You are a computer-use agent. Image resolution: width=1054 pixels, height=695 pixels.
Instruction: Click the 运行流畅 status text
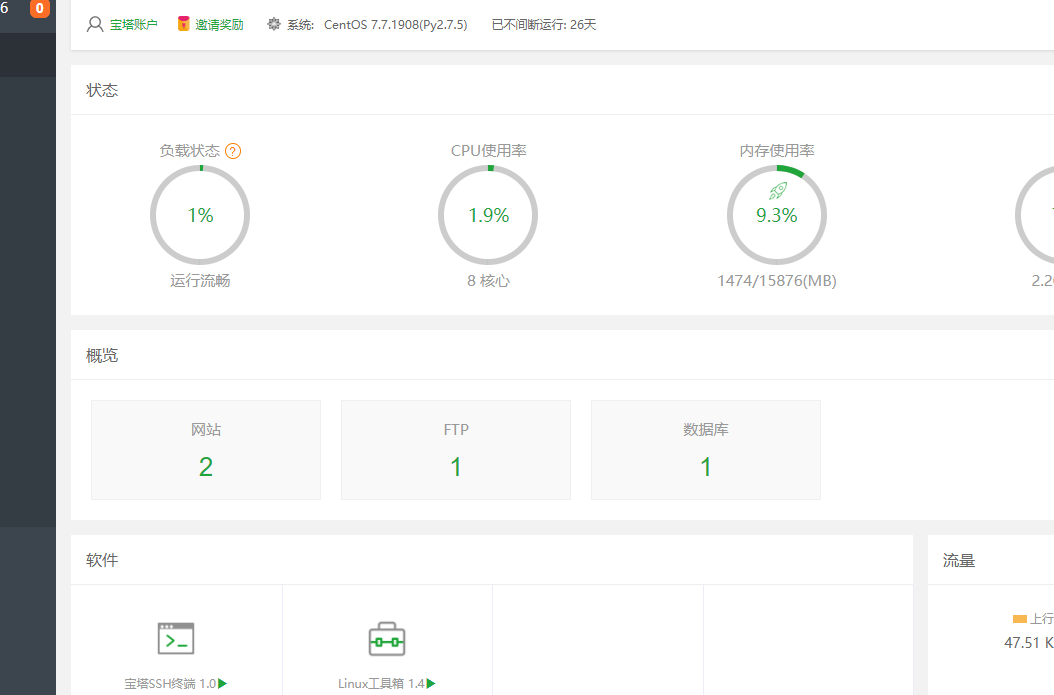pos(200,281)
